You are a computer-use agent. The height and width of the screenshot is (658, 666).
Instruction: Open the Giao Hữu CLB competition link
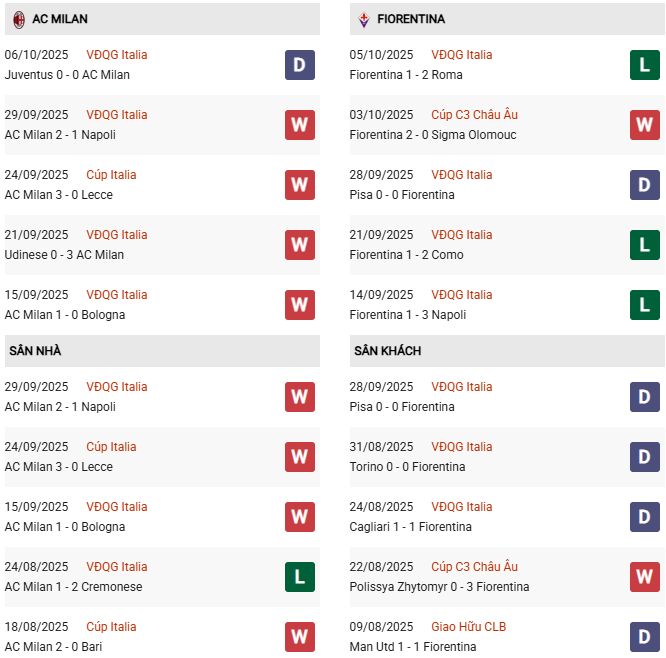(468, 627)
